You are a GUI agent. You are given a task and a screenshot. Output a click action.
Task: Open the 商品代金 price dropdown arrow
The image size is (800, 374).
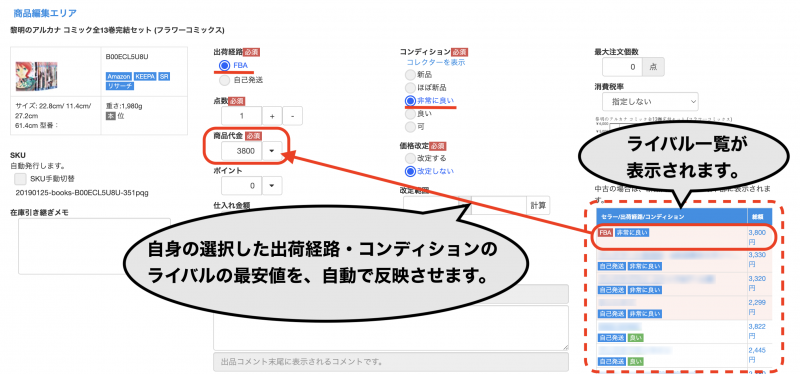(x=271, y=151)
